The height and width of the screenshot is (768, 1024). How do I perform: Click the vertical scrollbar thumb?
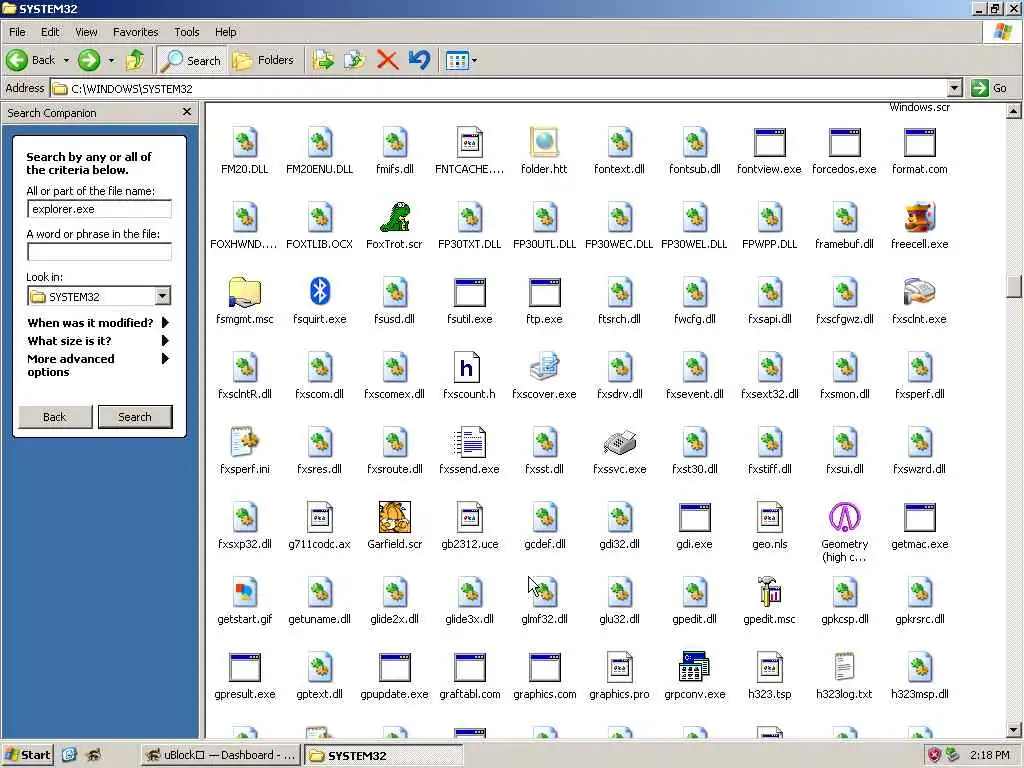(x=1014, y=285)
